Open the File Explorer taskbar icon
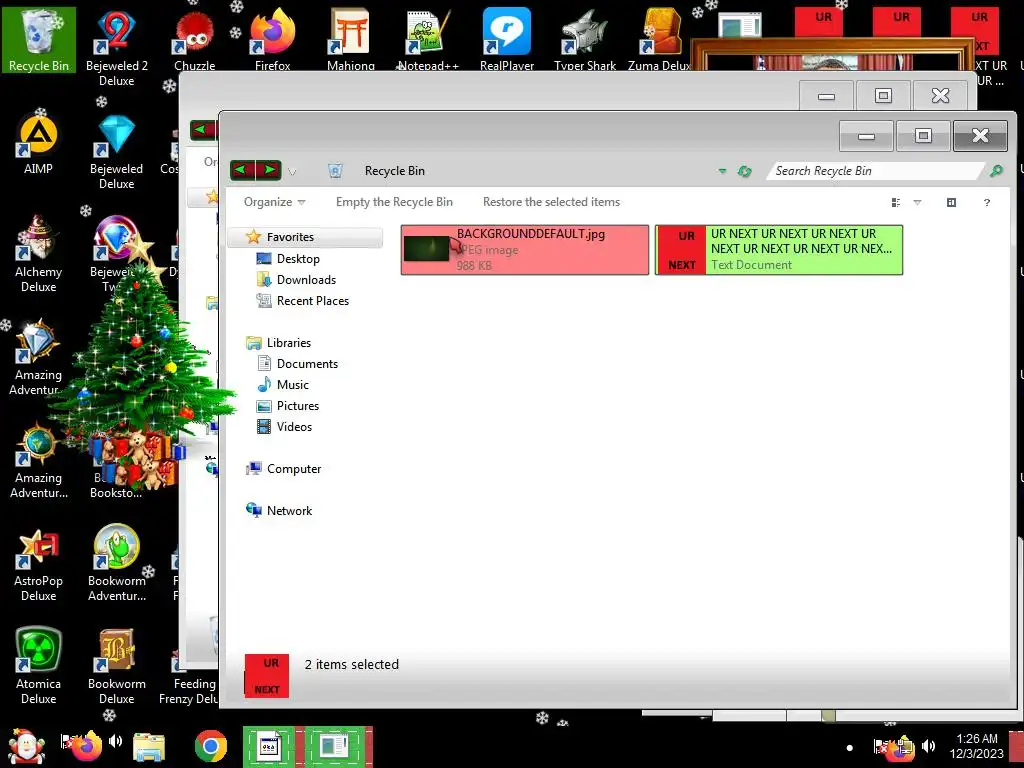Screen dimensions: 1024x768 (x=149, y=746)
